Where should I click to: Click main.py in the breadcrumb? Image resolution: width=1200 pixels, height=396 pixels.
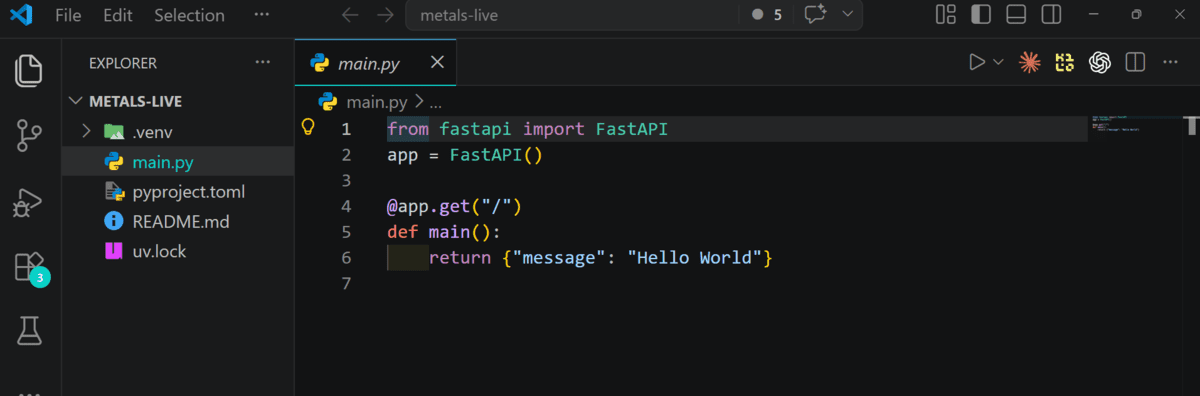coord(377,101)
